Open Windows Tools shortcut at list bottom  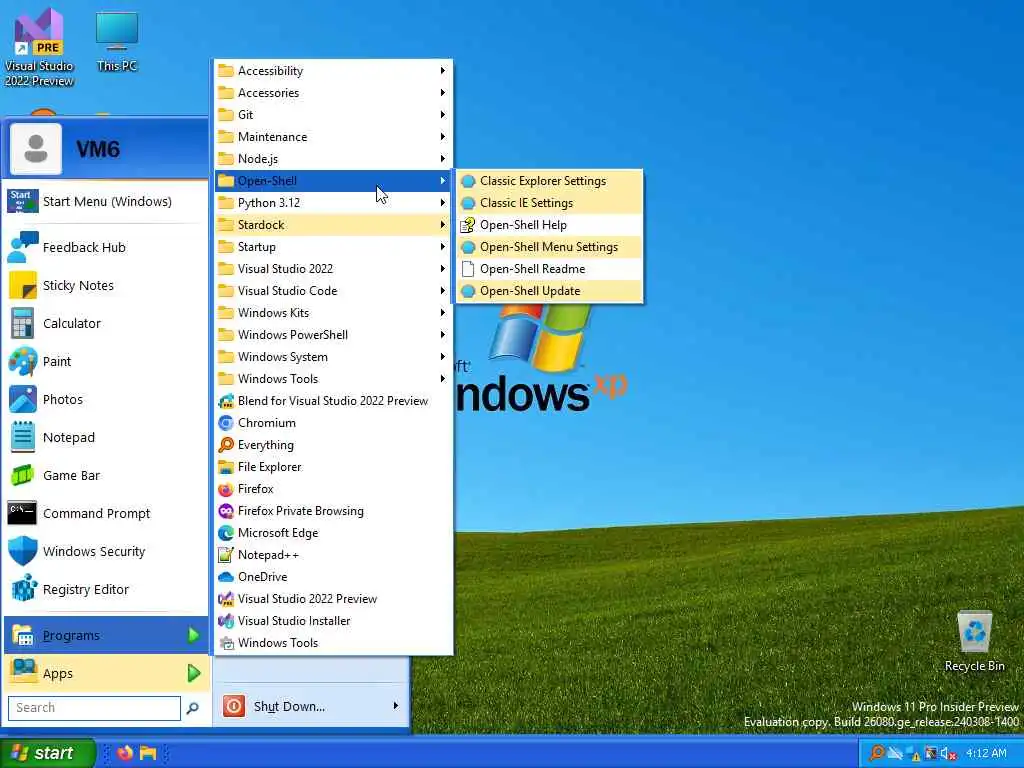pos(334,643)
